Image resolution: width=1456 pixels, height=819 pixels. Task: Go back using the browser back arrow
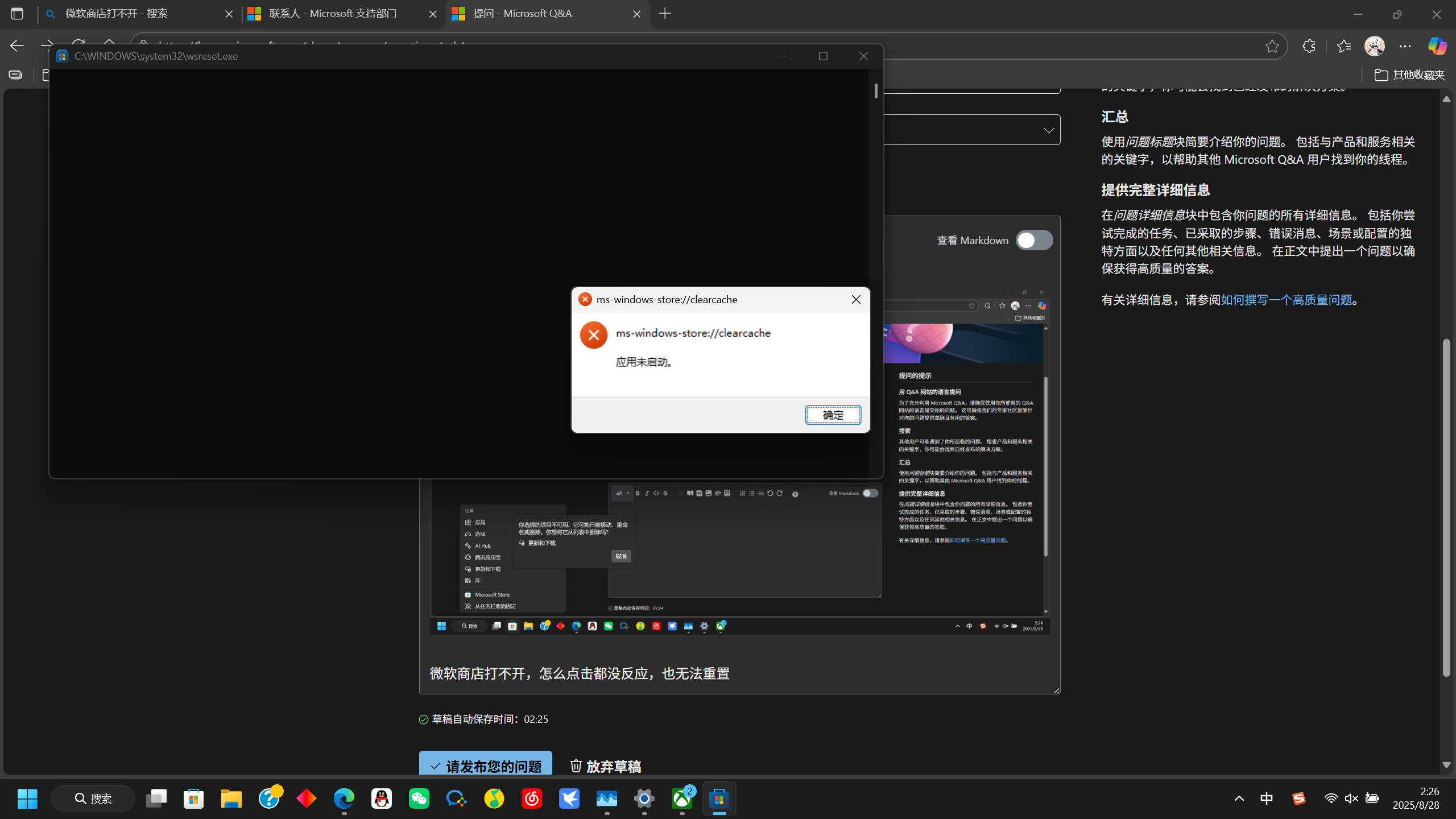17,45
